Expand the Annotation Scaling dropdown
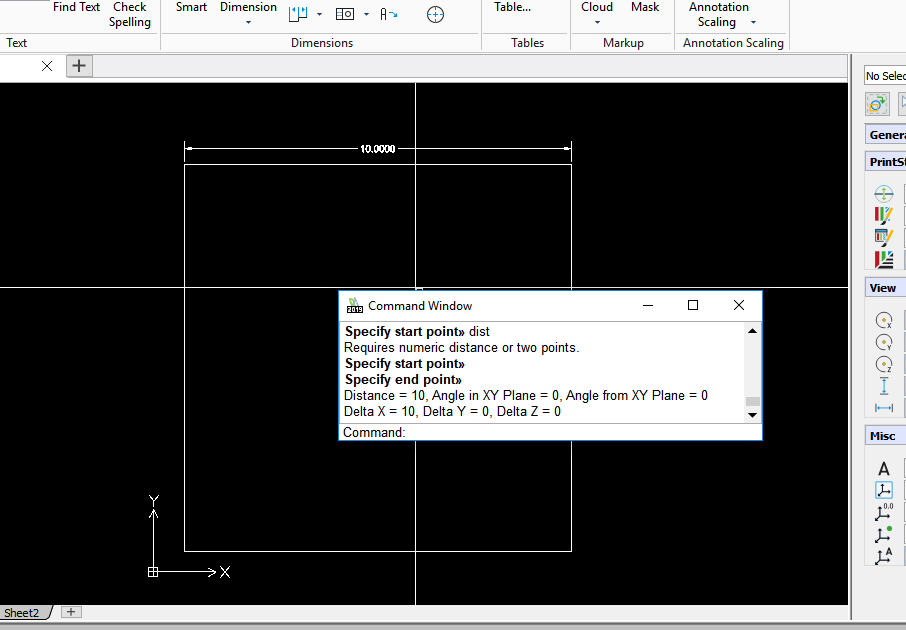906x630 pixels. [x=753, y=22]
